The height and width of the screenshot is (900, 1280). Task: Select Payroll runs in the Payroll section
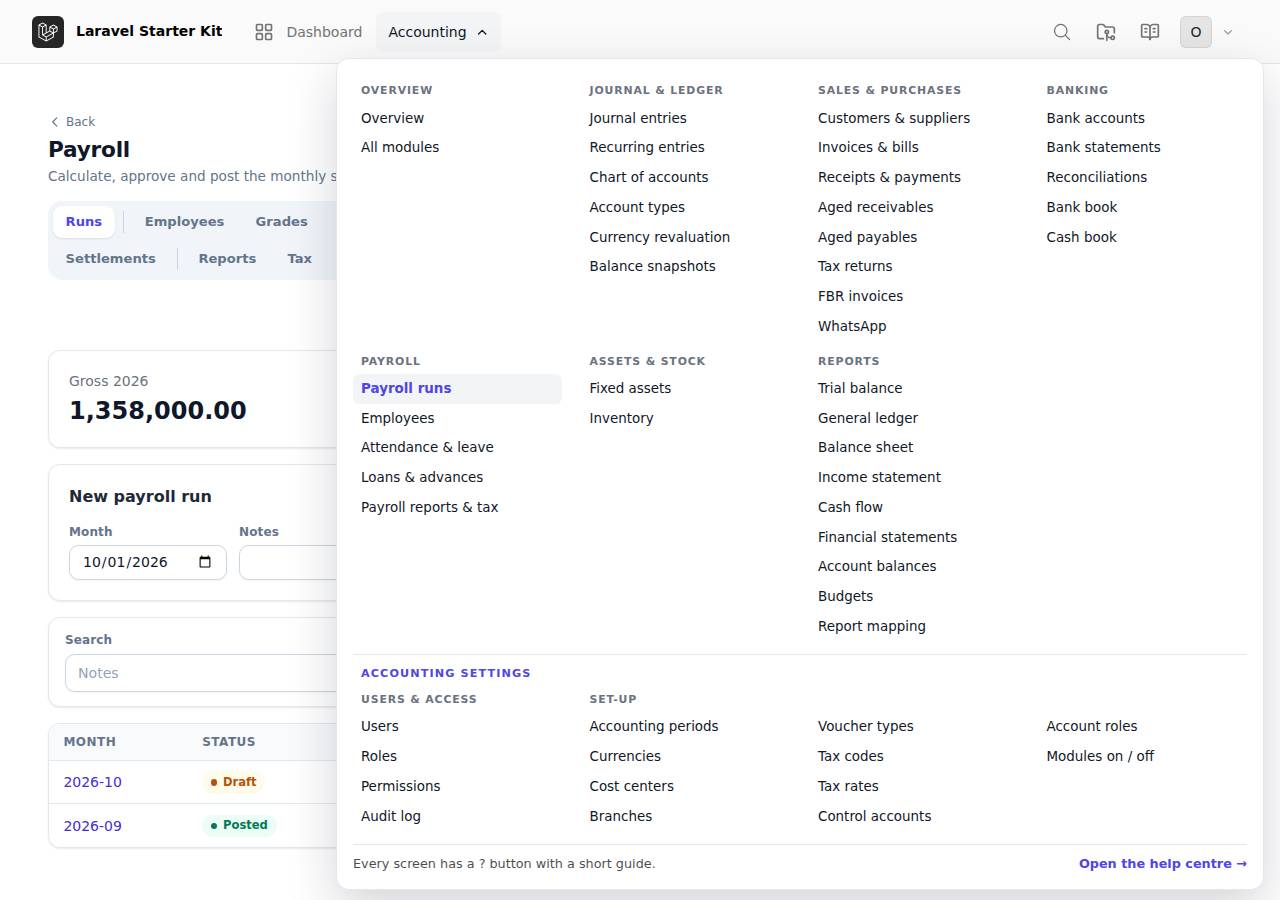[x=457, y=388]
